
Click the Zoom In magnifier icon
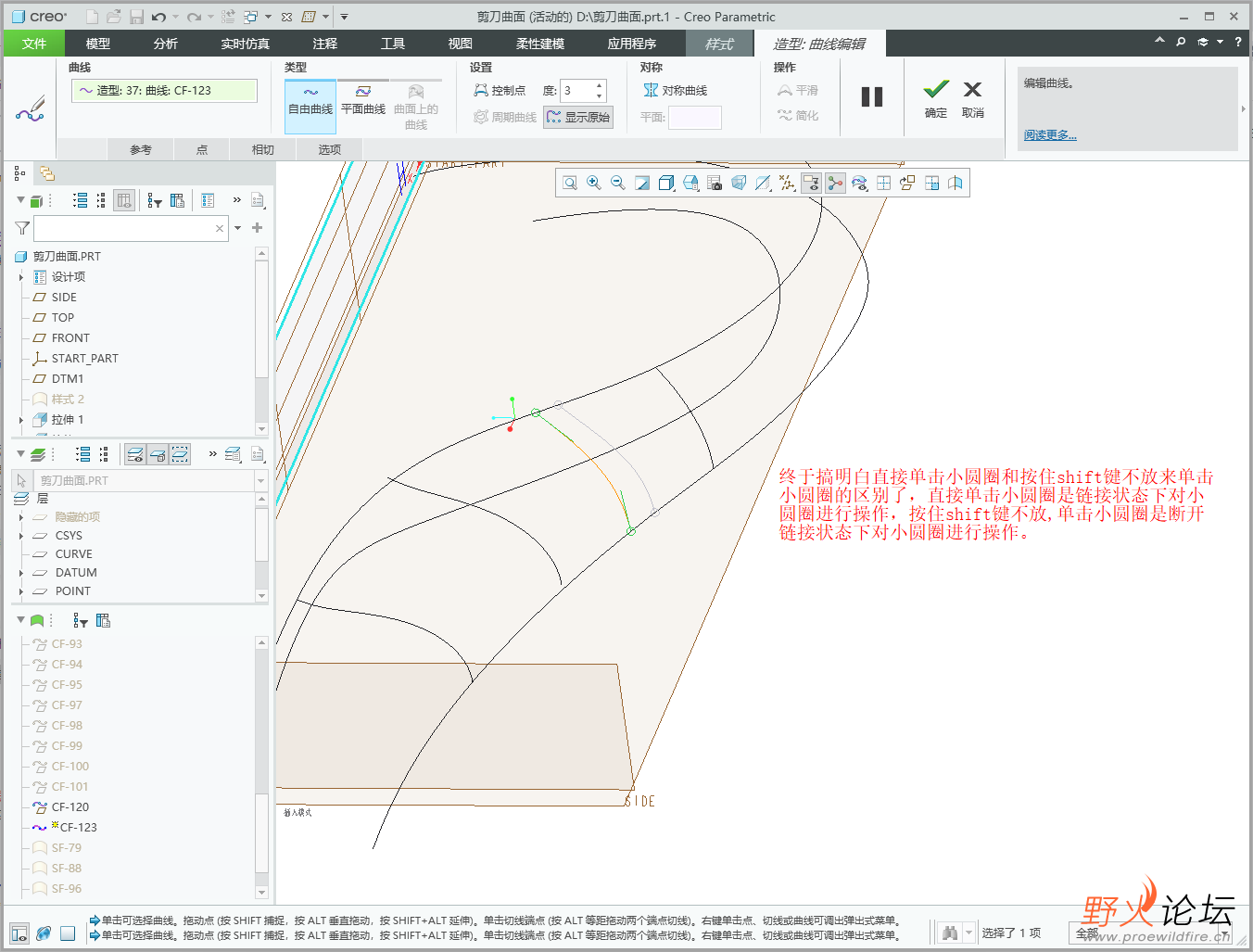(594, 184)
